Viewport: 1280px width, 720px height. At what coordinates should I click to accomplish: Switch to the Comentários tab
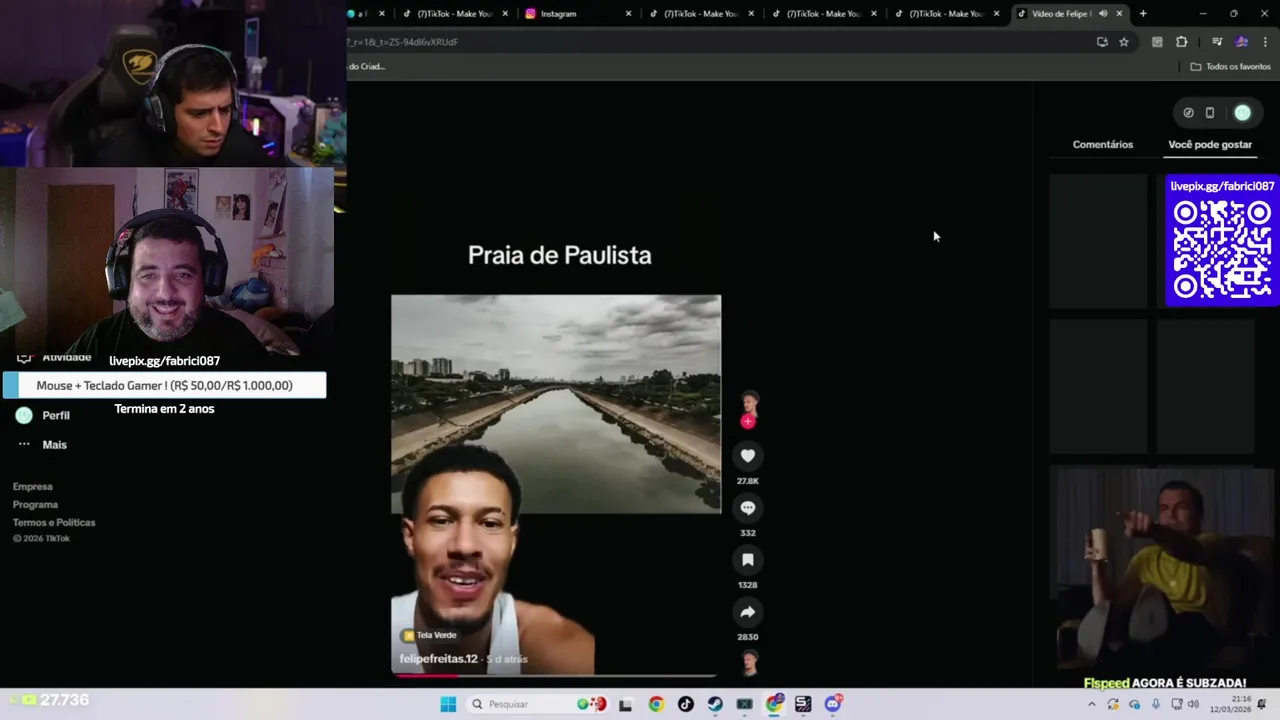(1103, 145)
